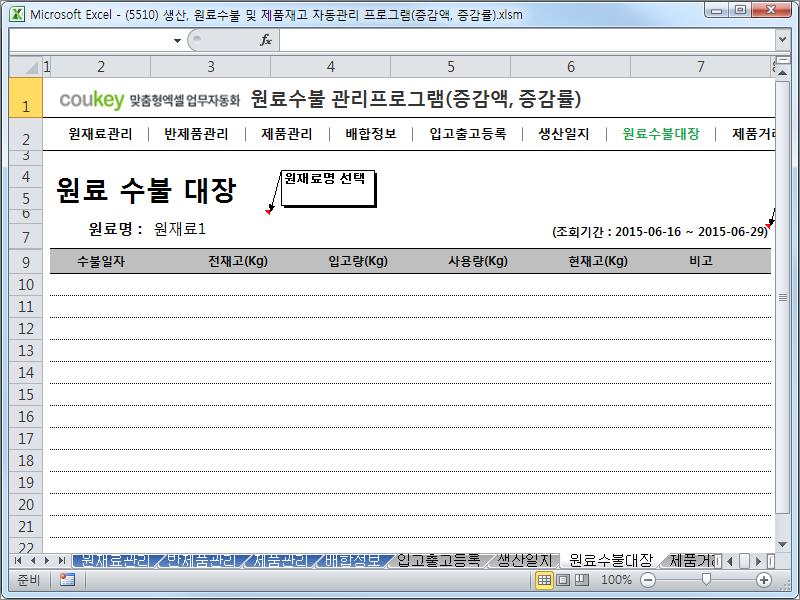
Task: Click the 수불일자 column header
Action: (x=101, y=261)
